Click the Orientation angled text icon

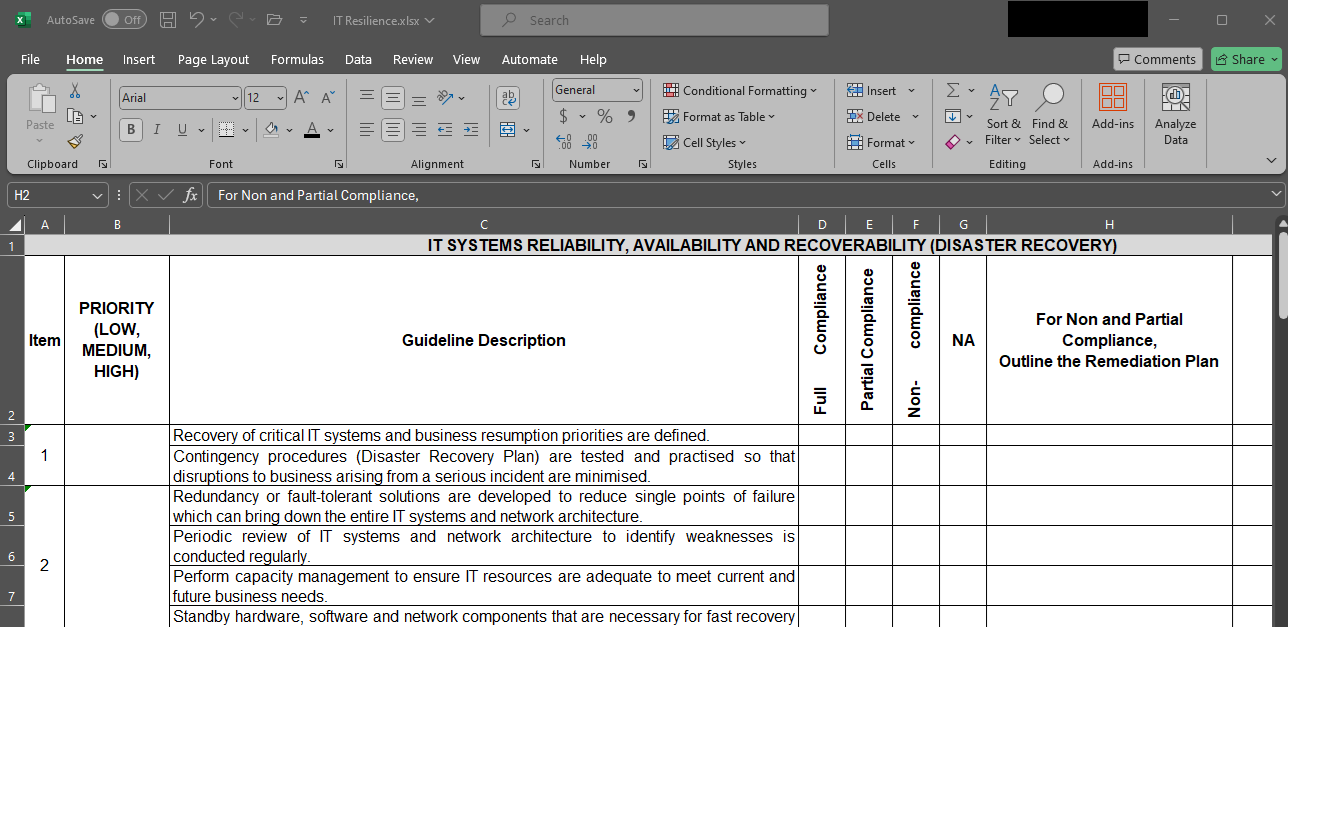pos(446,97)
